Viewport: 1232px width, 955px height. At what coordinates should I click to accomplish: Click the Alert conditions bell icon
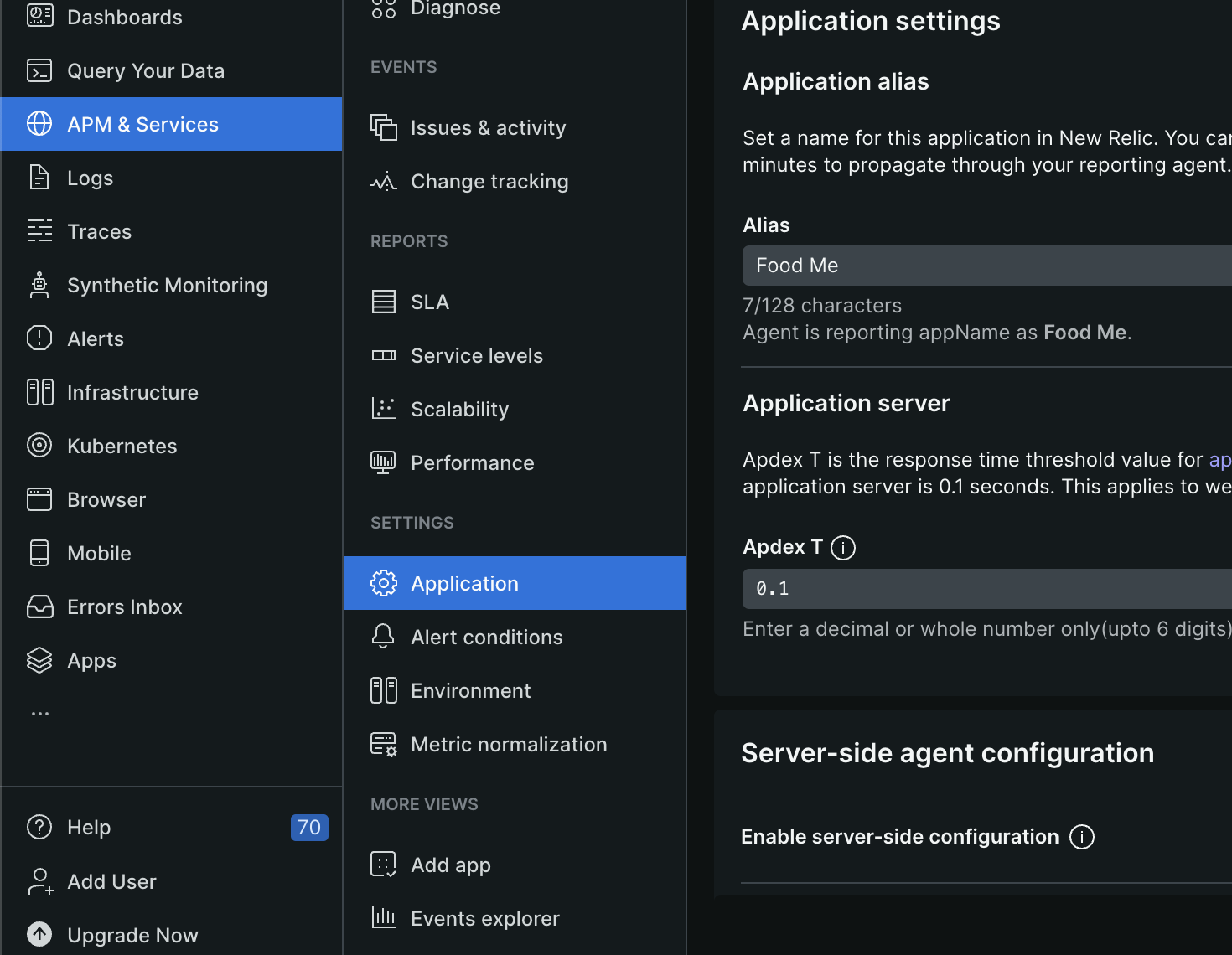click(384, 637)
